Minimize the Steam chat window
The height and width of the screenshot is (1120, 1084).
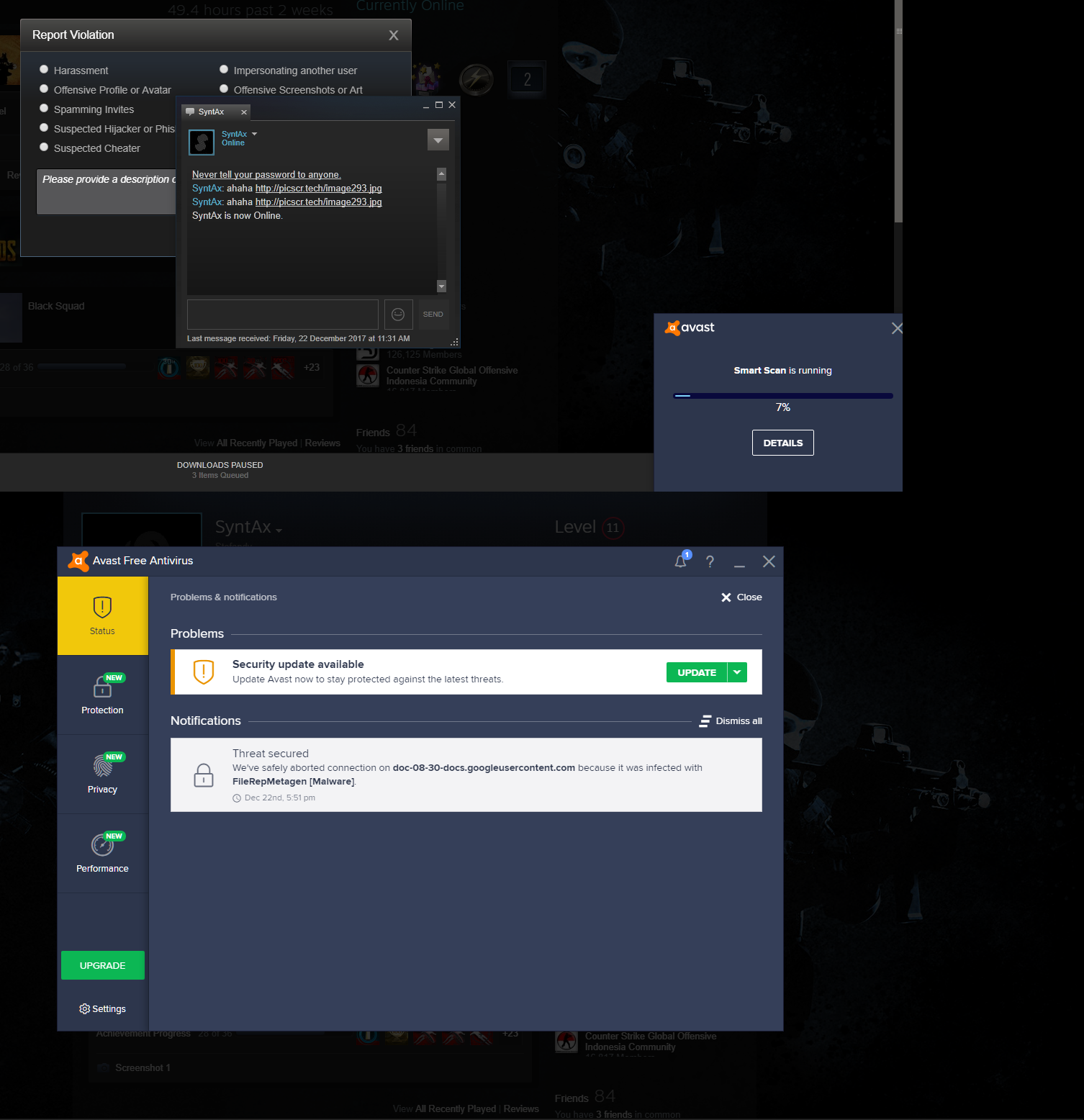426,106
